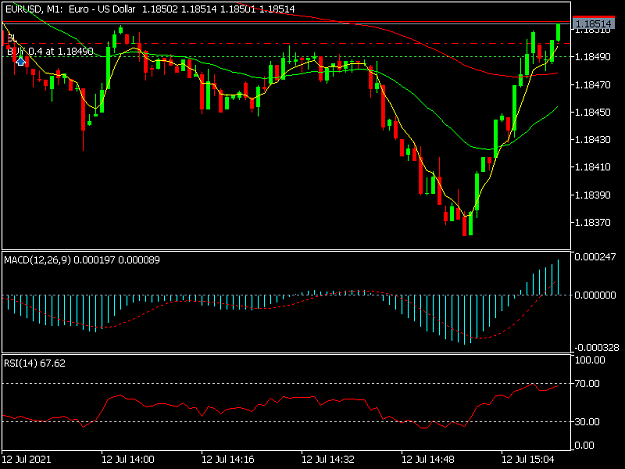
Task: Click the chart title 'EURUSD, M1: Euro - US Dollar'
Action: pyautogui.click(x=70, y=9)
